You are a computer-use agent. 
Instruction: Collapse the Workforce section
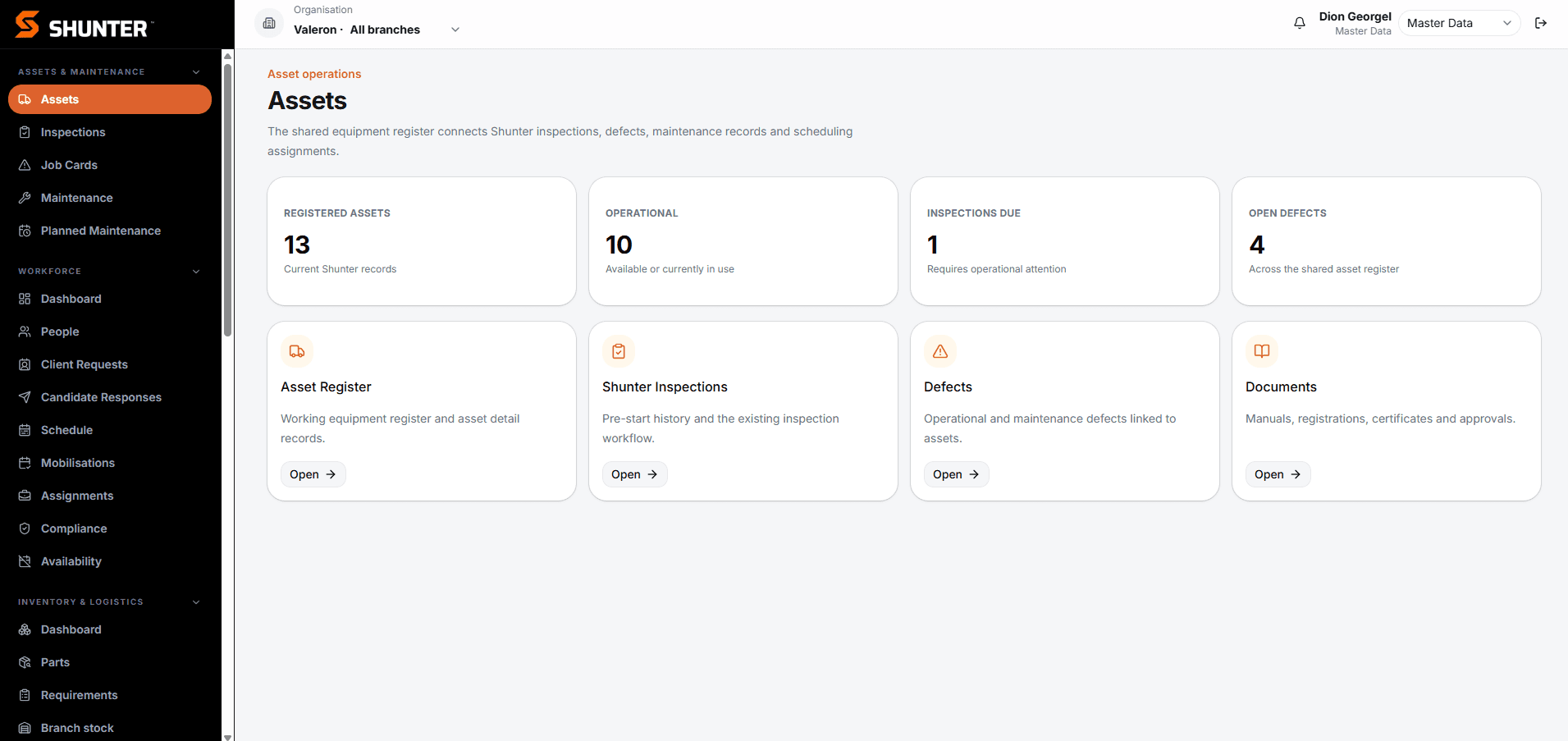(x=196, y=272)
